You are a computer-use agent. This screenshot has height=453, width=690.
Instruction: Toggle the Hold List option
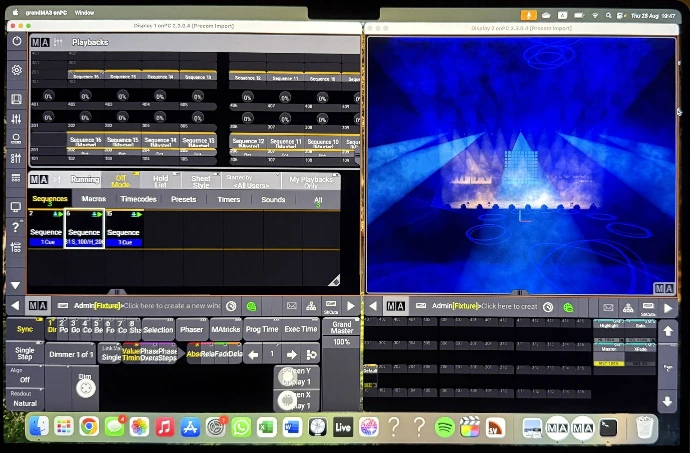160,180
